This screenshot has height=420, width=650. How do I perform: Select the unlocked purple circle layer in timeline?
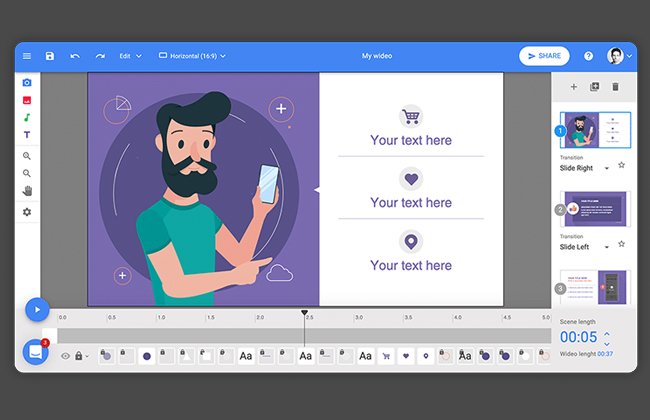[147, 356]
